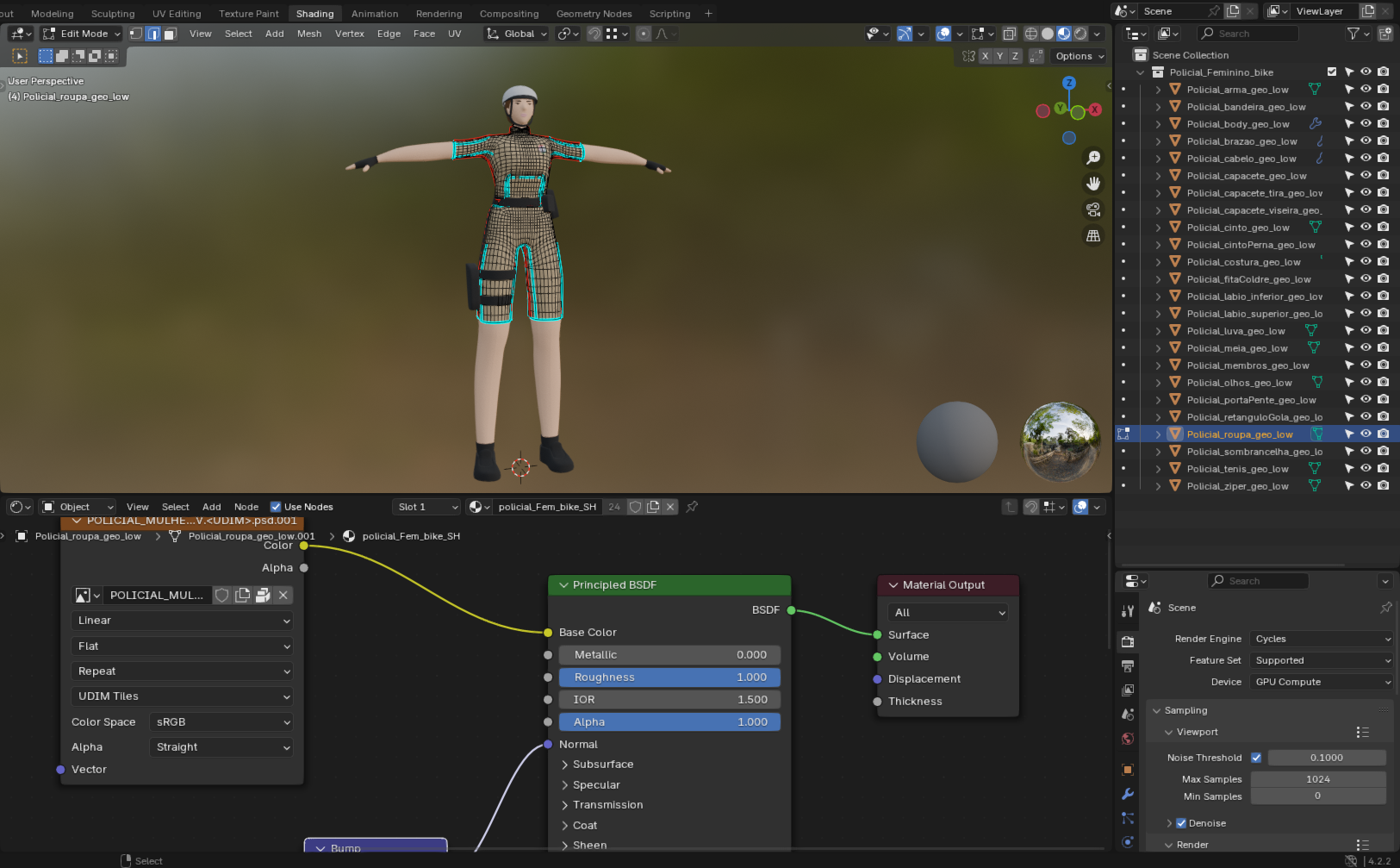Pin the node editor material
This screenshot has height=868, width=1400.
[692, 507]
